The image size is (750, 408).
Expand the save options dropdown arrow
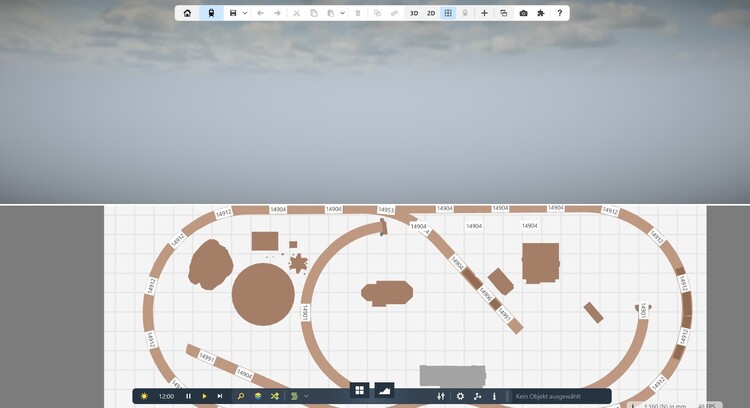click(x=245, y=13)
